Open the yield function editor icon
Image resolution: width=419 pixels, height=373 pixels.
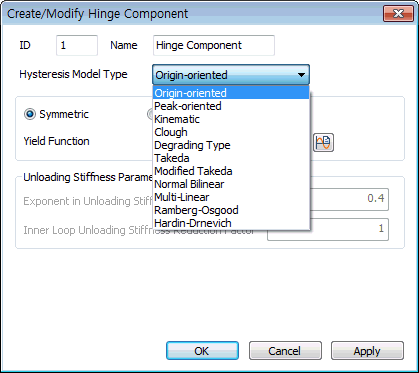(x=323, y=143)
